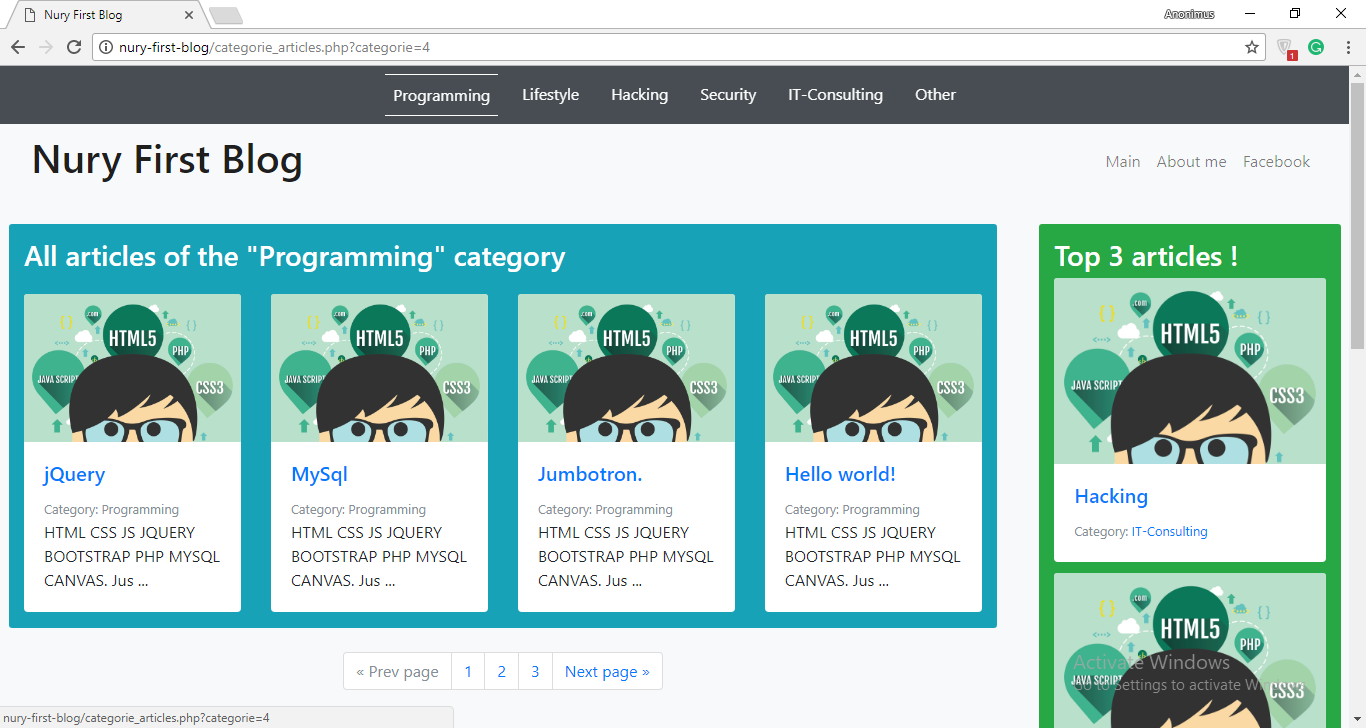Bookmark this page with the star icon
Image resolution: width=1366 pixels, height=728 pixels.
tap(1251, 47)
